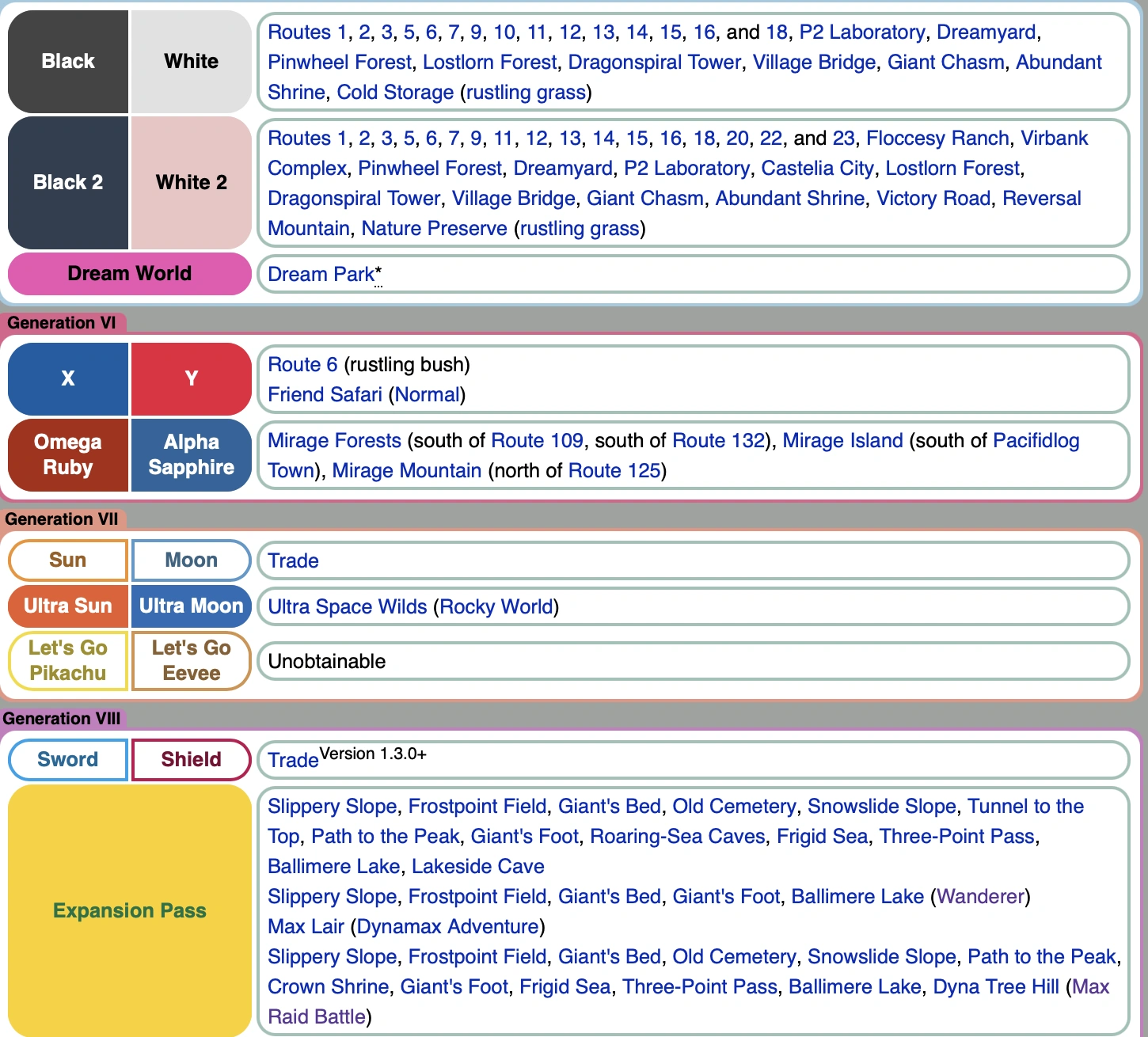Screen dimensions: 1148x1037
Task: Select the Black 2 version cell
Action: [x=68, y=183]
